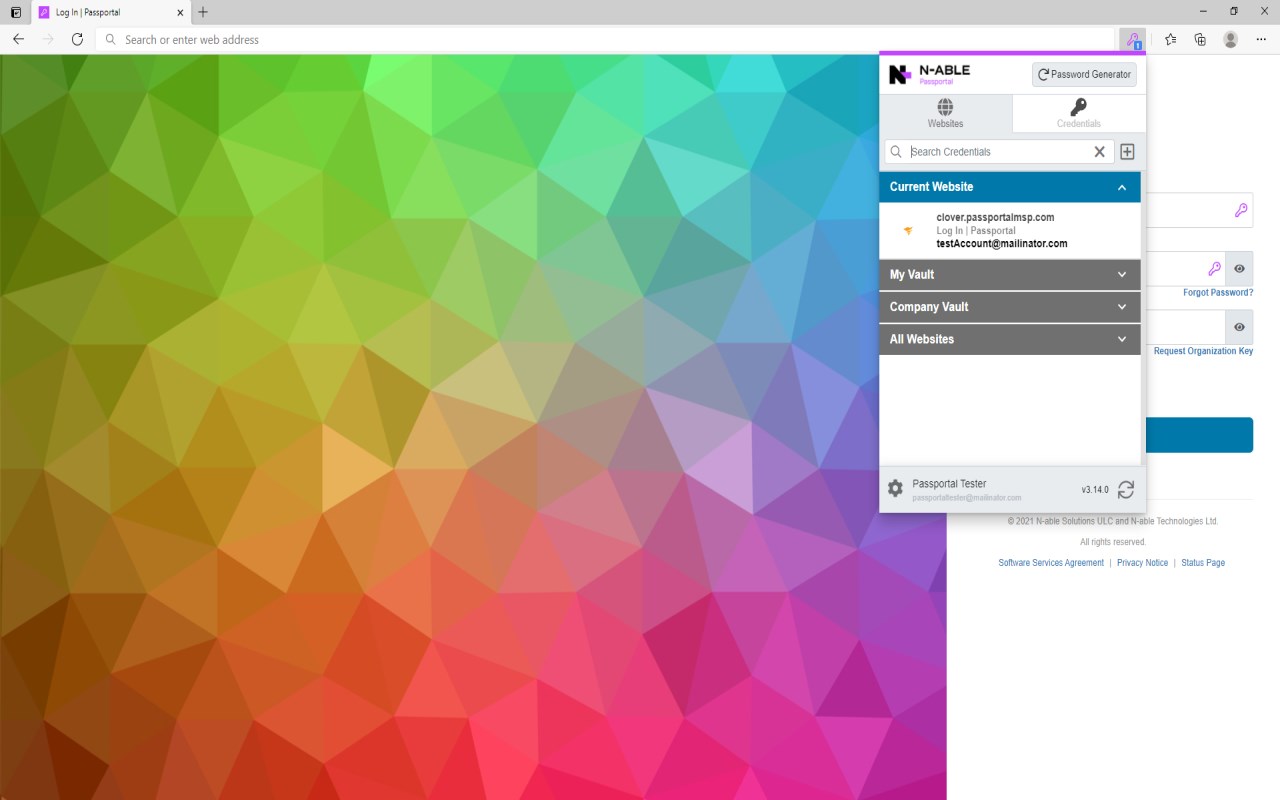This screenshot has height=800, width=1280.
Task: Click the v3.14.0 version label
Action: click(1095, 490)
